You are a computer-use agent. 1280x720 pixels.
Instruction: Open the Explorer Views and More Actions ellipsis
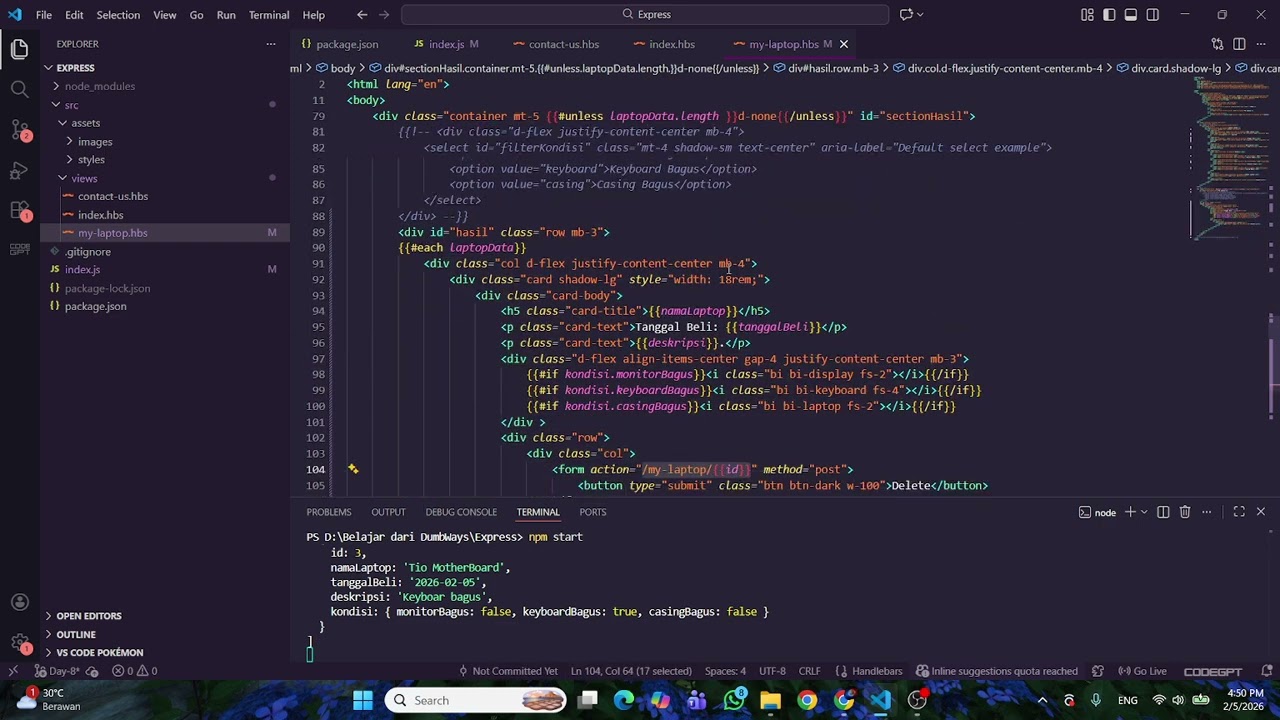point(271,44)
